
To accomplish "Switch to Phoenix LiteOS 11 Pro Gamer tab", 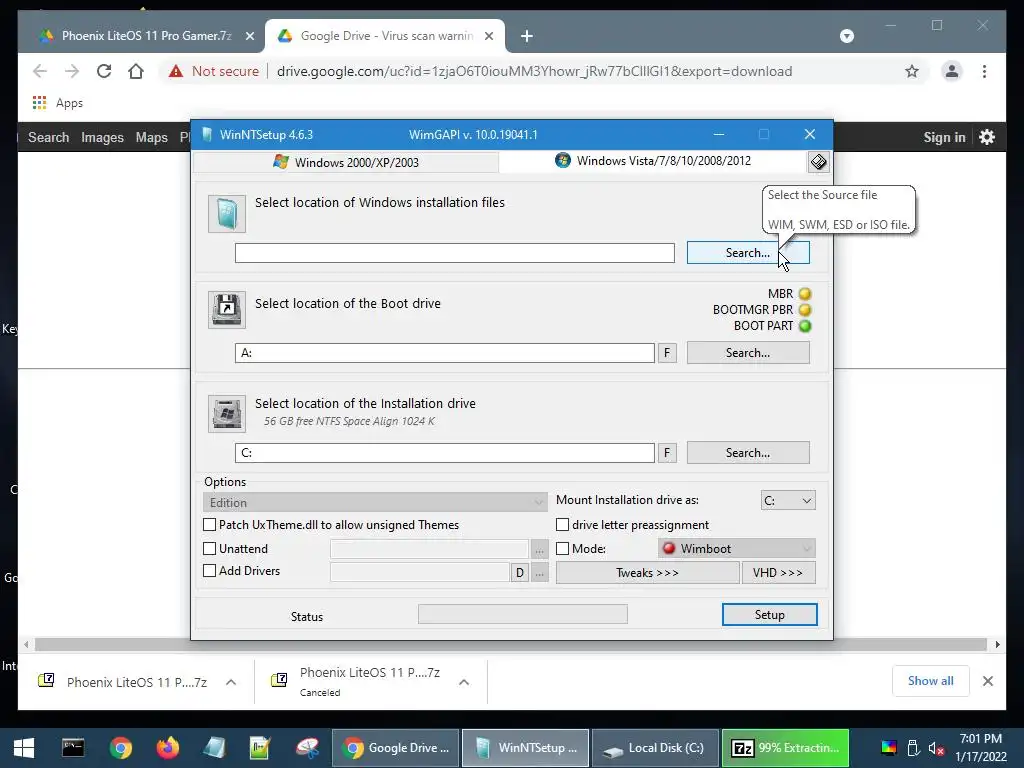I will 146,36.
